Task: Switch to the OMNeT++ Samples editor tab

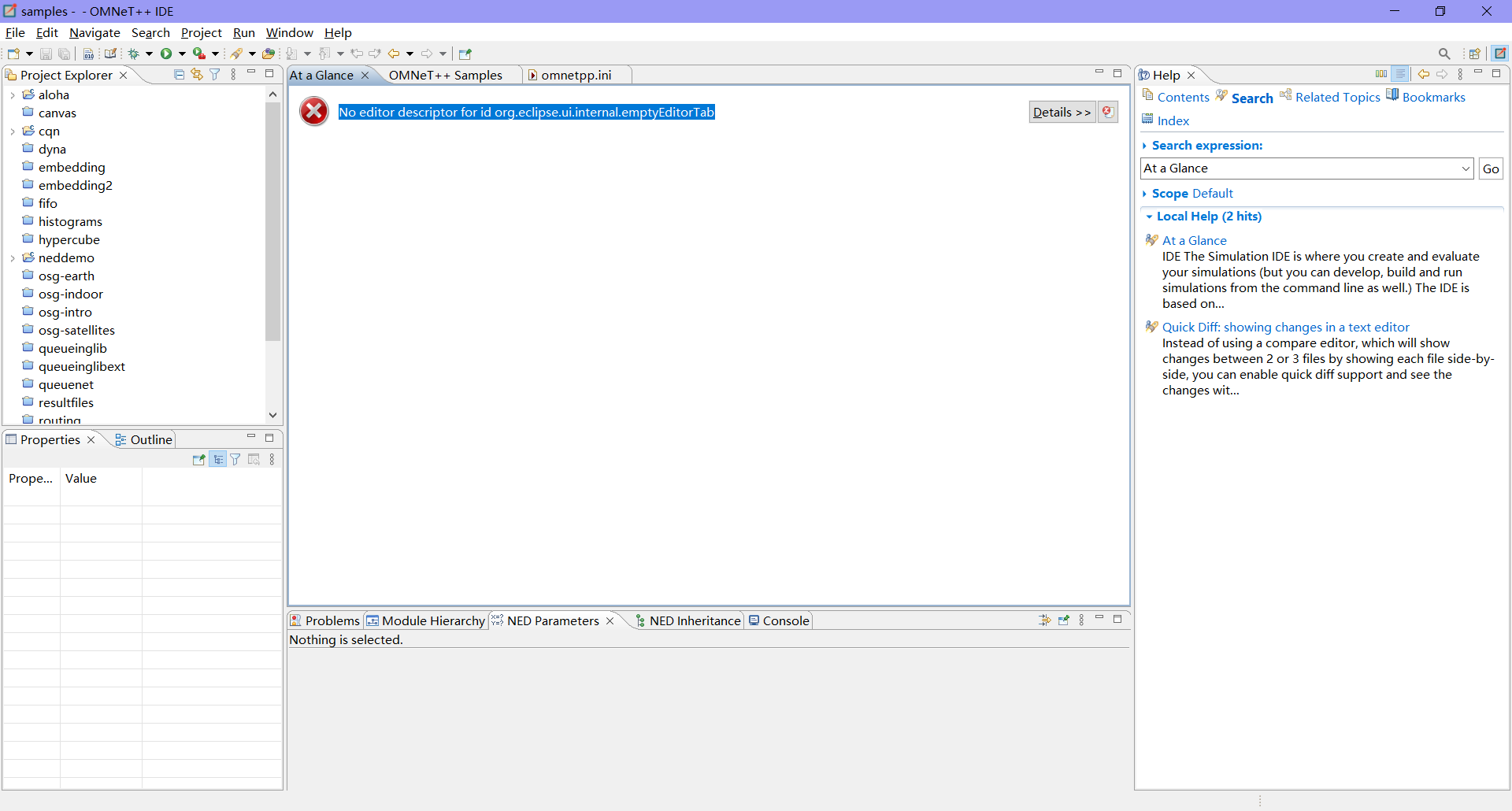Action: (x=445, y=75)
